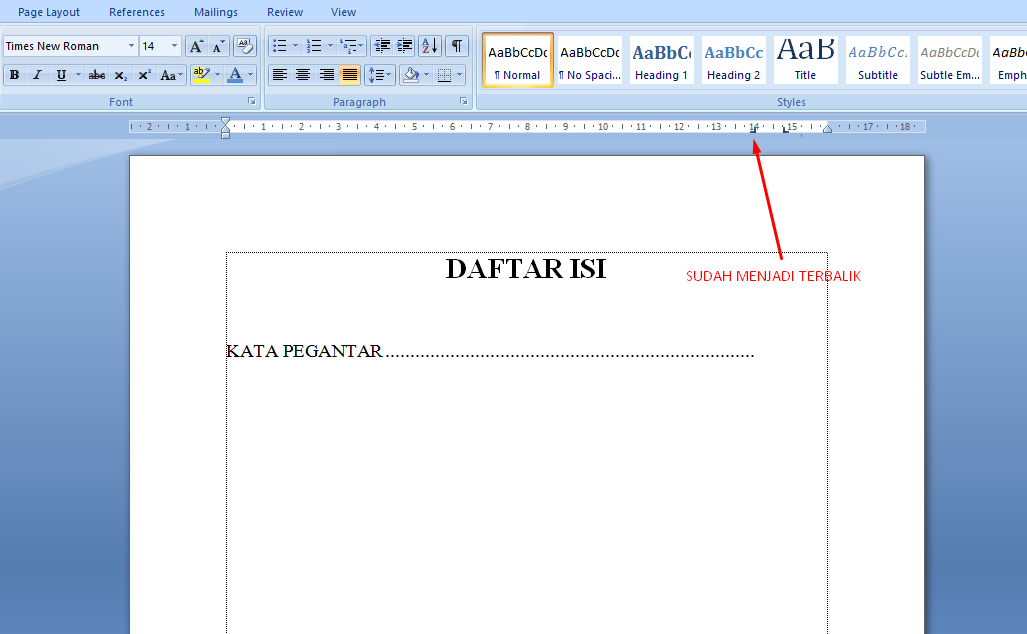Click the Bullets list icon
1027x634 pixels.
coord(280,46)
